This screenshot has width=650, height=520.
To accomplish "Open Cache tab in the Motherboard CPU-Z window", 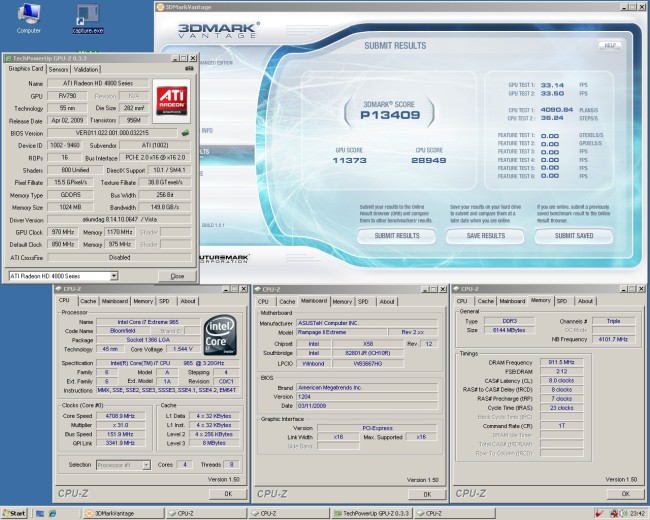I will pos(287,301).
